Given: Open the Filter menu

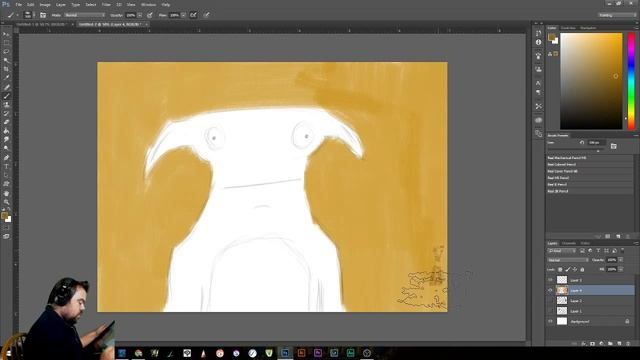Looking at the screenshot, I should 106,4.
